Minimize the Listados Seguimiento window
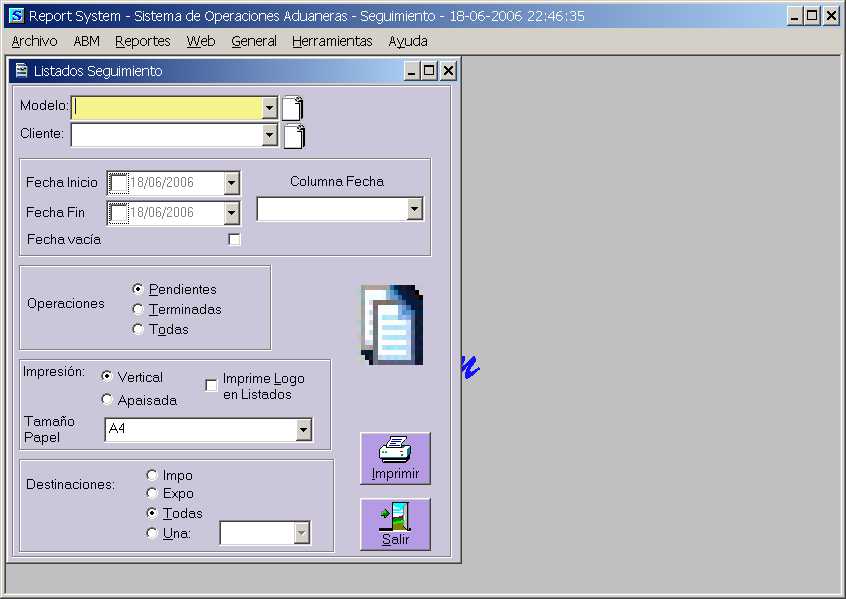The height and width of the screenshot is (599, 846). 412,71
